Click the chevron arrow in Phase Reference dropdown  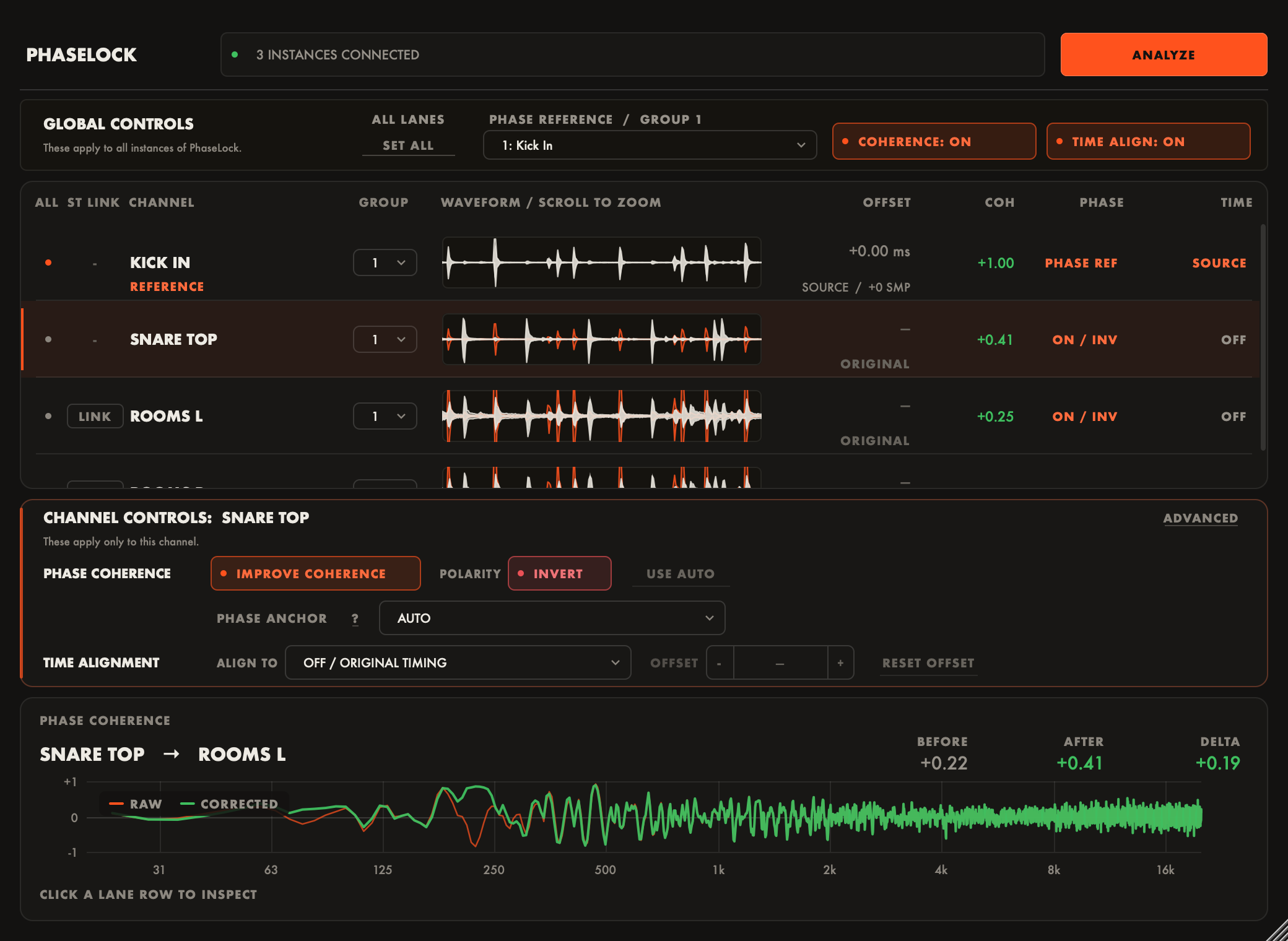801,145
